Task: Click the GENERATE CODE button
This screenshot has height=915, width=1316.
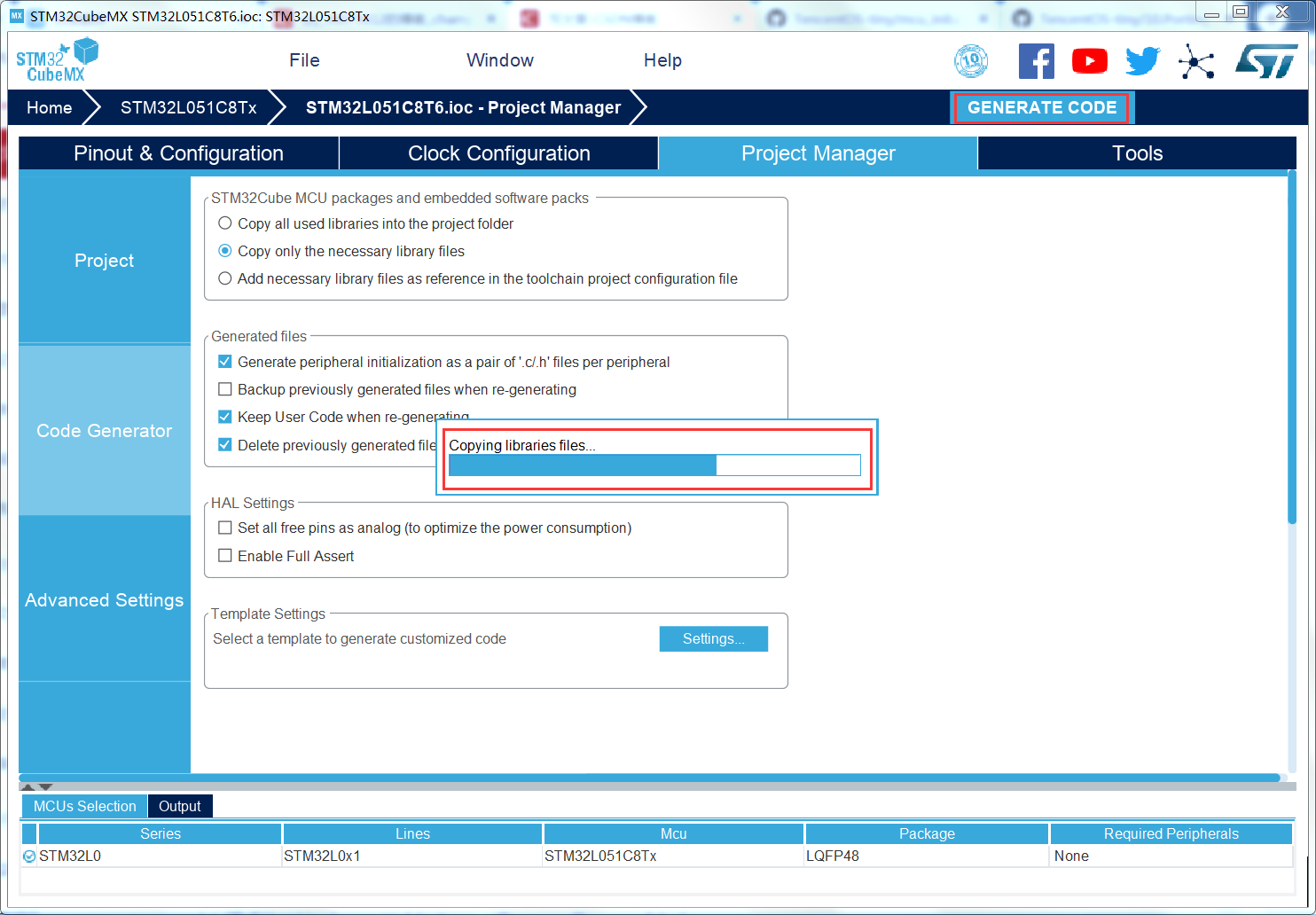Action: click(x=1042, y=107)
